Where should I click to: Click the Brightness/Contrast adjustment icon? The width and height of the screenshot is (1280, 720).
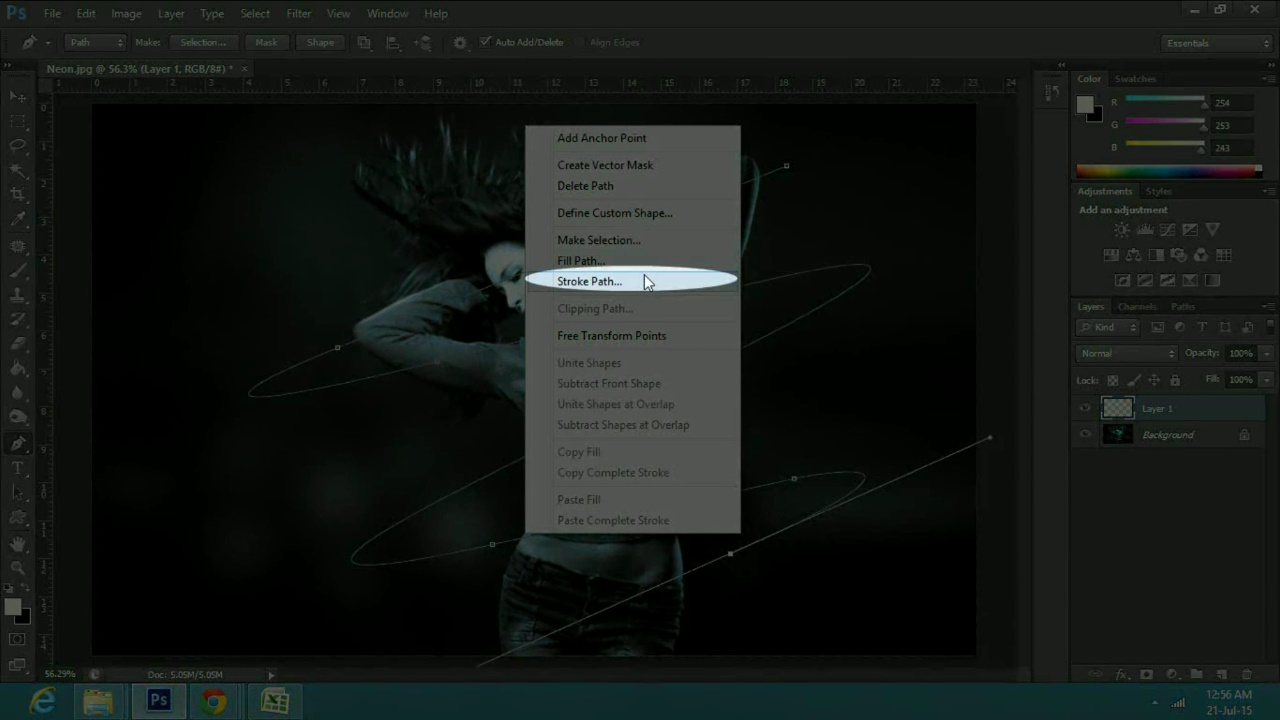[1122, 231]
